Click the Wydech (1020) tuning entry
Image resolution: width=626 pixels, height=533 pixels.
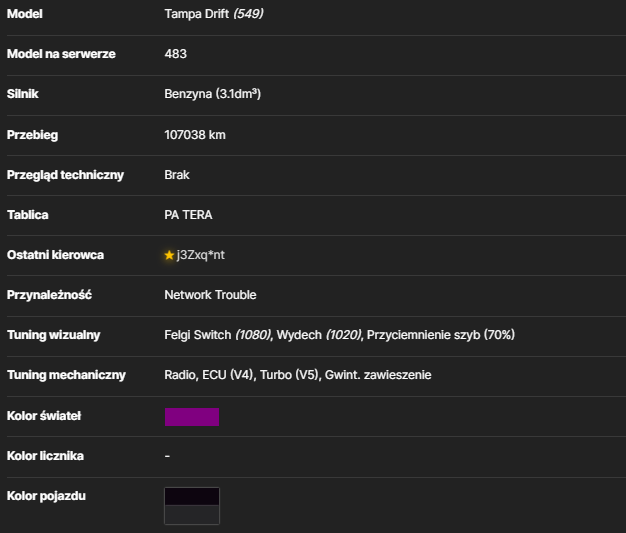[x=319, y=335]
